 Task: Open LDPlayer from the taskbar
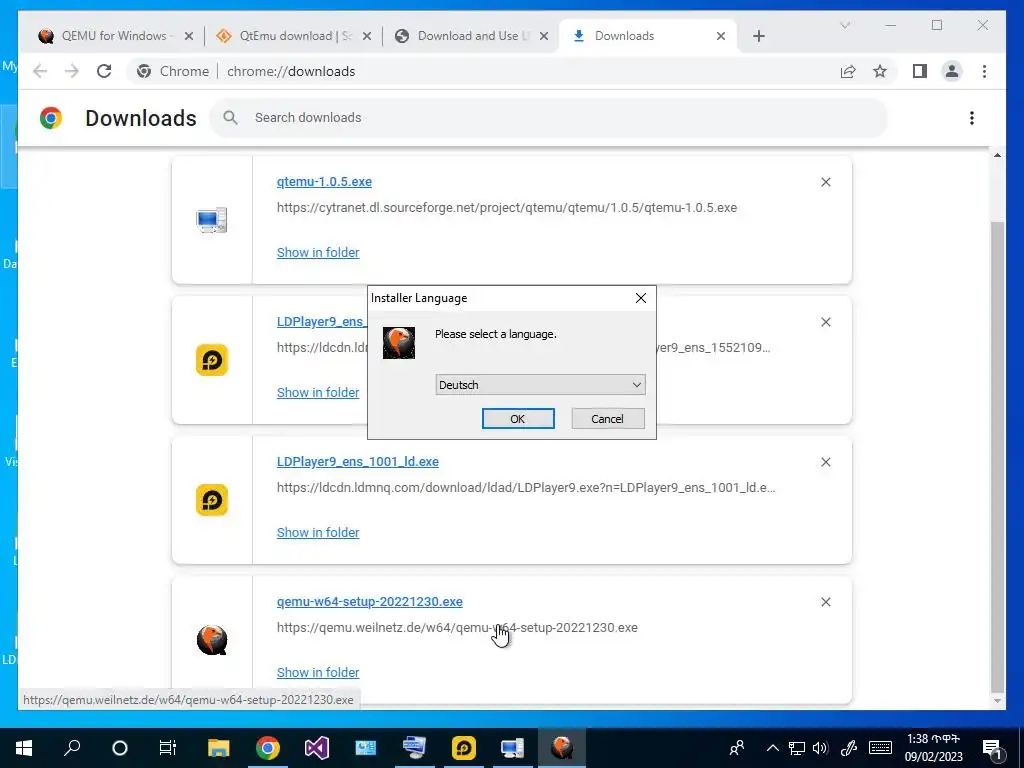(x=463, y=748)
